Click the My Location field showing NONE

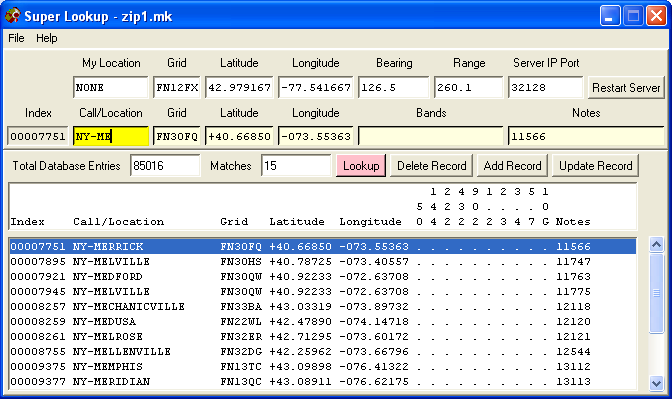coord(111,87)
